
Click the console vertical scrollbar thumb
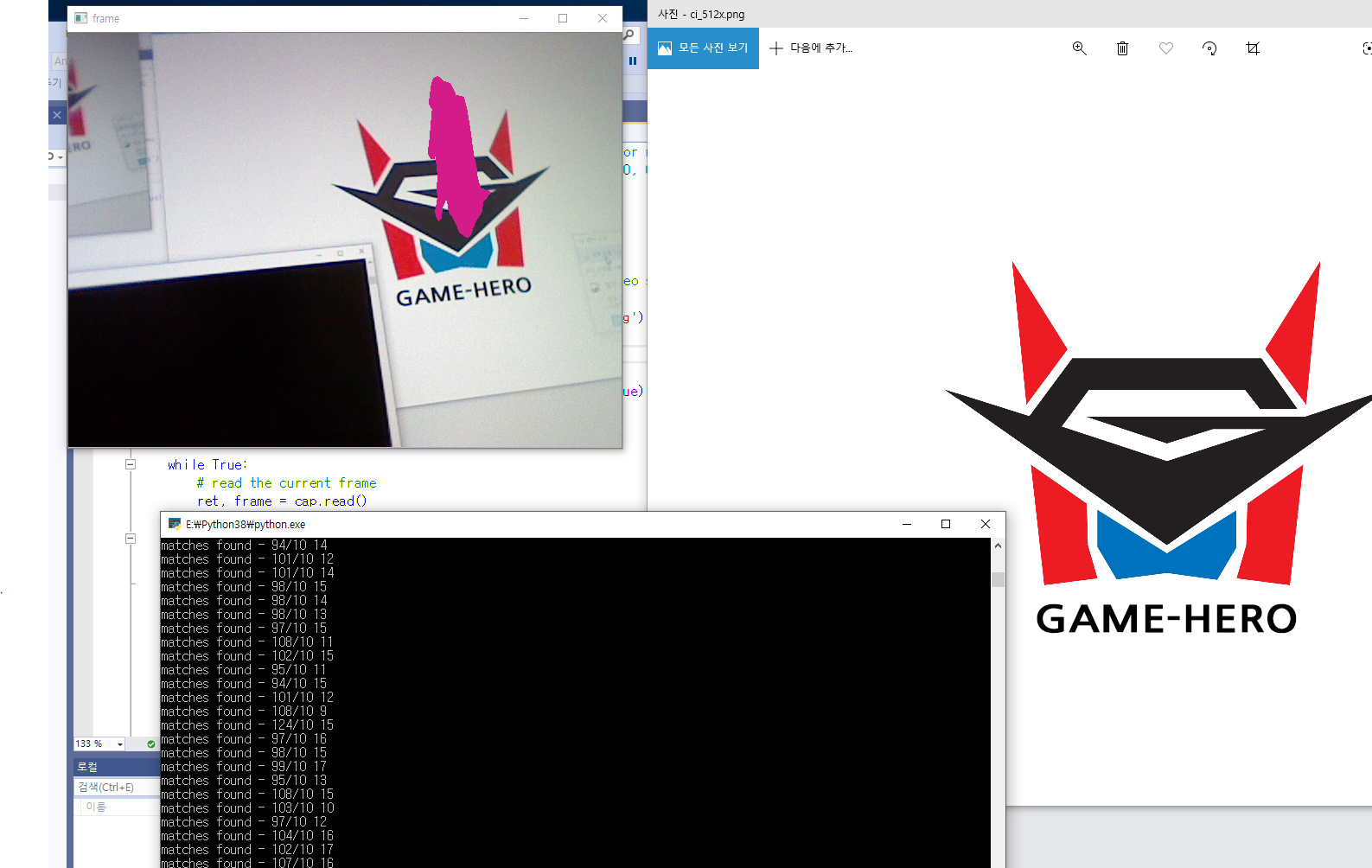[998, 579]
